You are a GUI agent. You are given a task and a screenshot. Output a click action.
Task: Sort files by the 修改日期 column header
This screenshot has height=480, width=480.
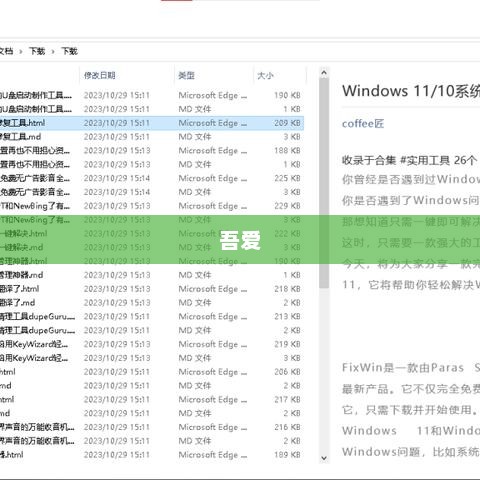(100, 76)
